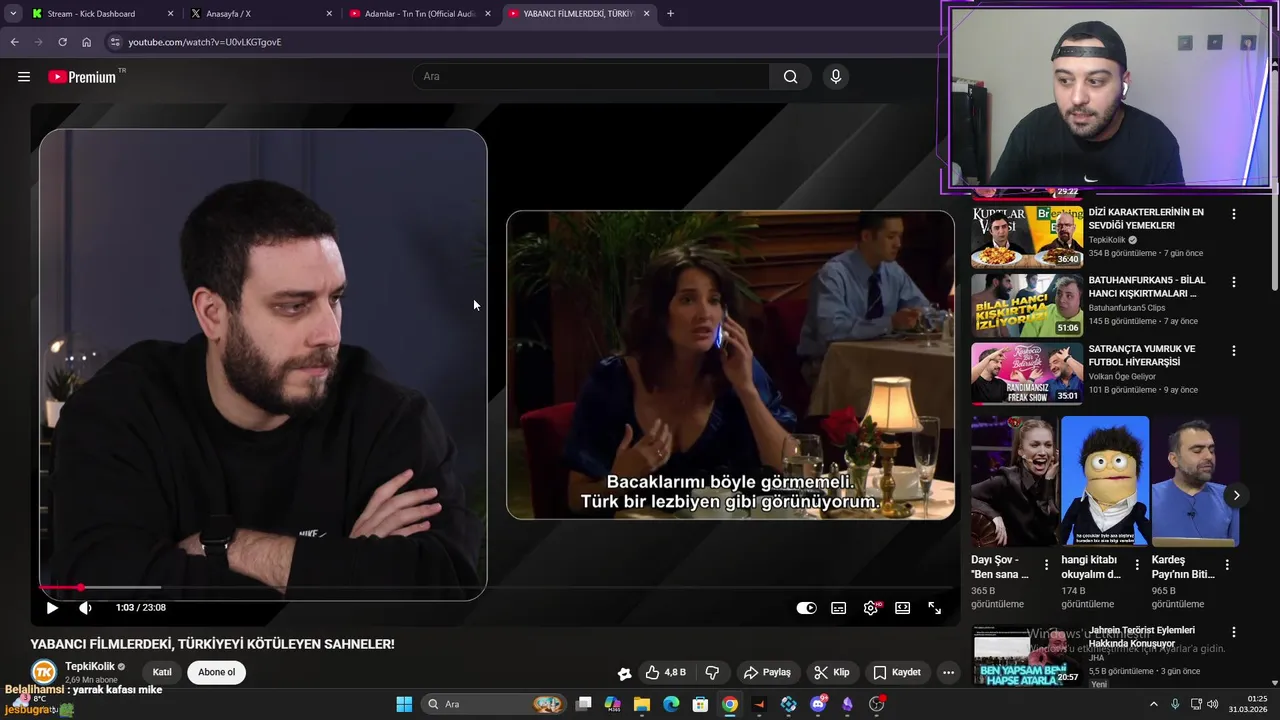Open the 'hangi kitabı okuyalım' Shorts video
1280x720 pixels.
coord(1105,481)
